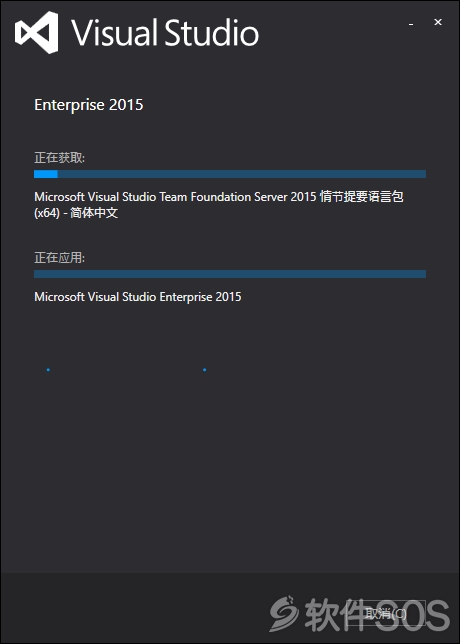
Task: Click the applying progress bar
Action: 230,274
